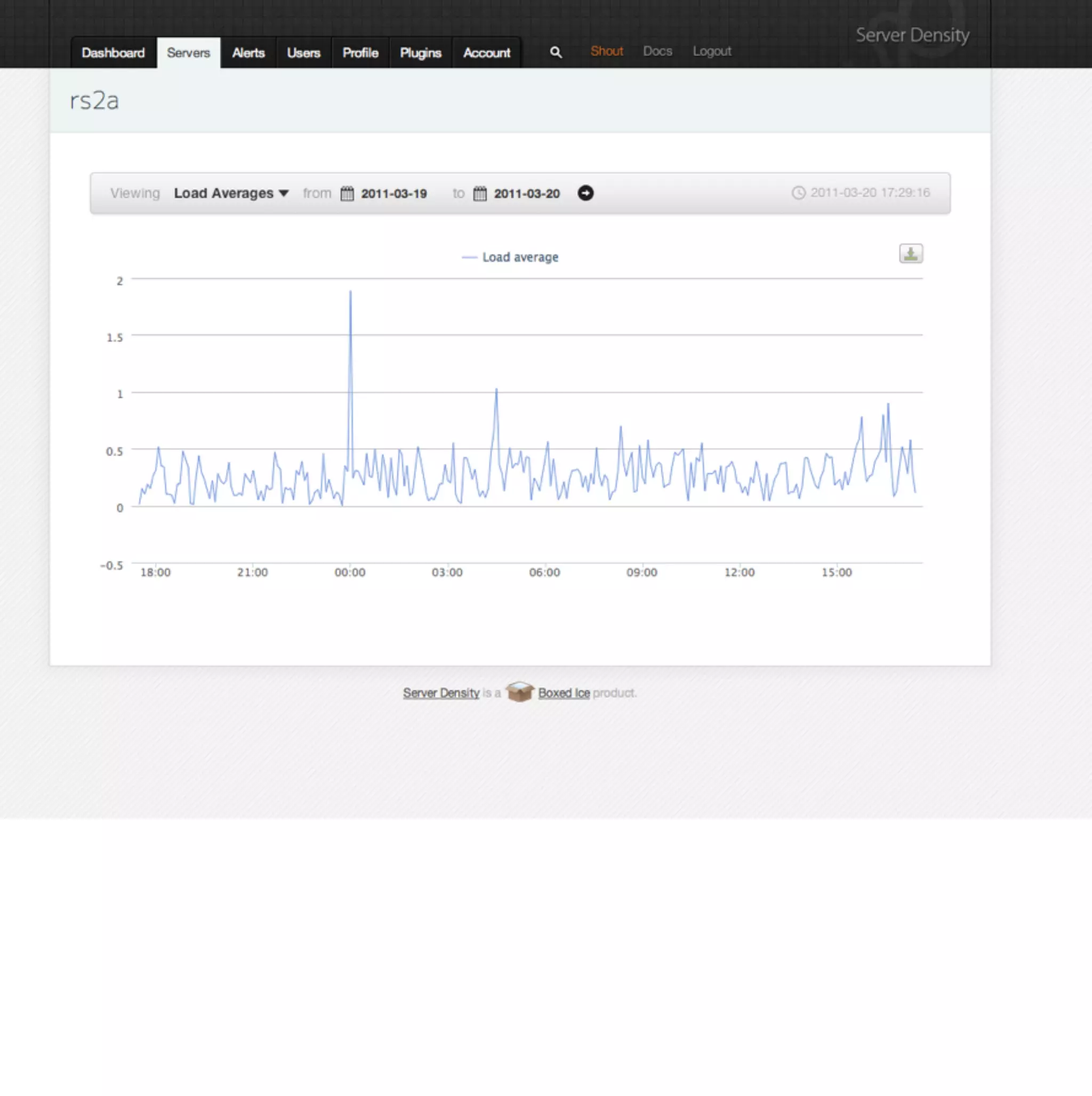Click the black go arrow button
This screenshot has width=1092, height=1096.
[x=585, y=194]
